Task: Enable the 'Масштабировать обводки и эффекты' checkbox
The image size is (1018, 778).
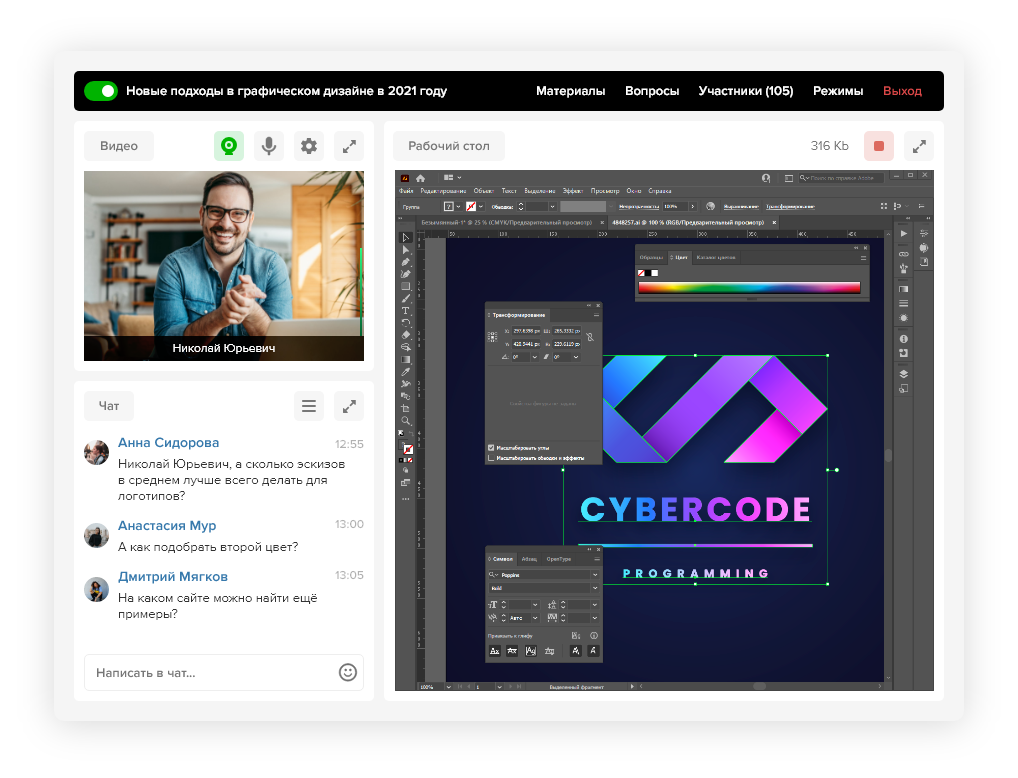Action: click(491, 458)
